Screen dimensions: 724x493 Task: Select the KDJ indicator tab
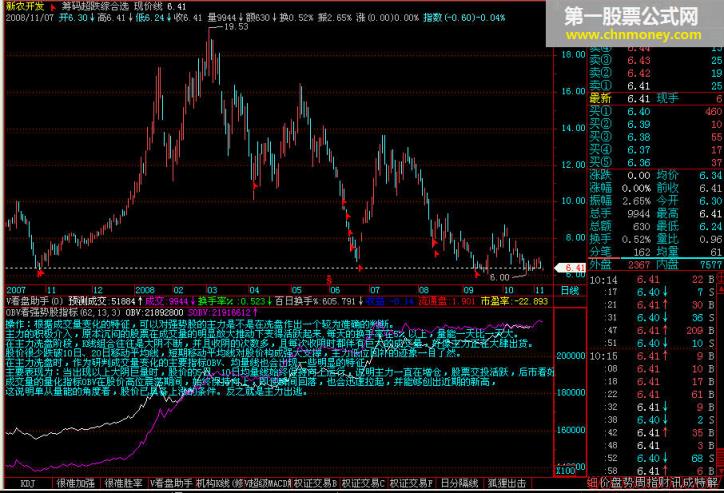[28, 483]
